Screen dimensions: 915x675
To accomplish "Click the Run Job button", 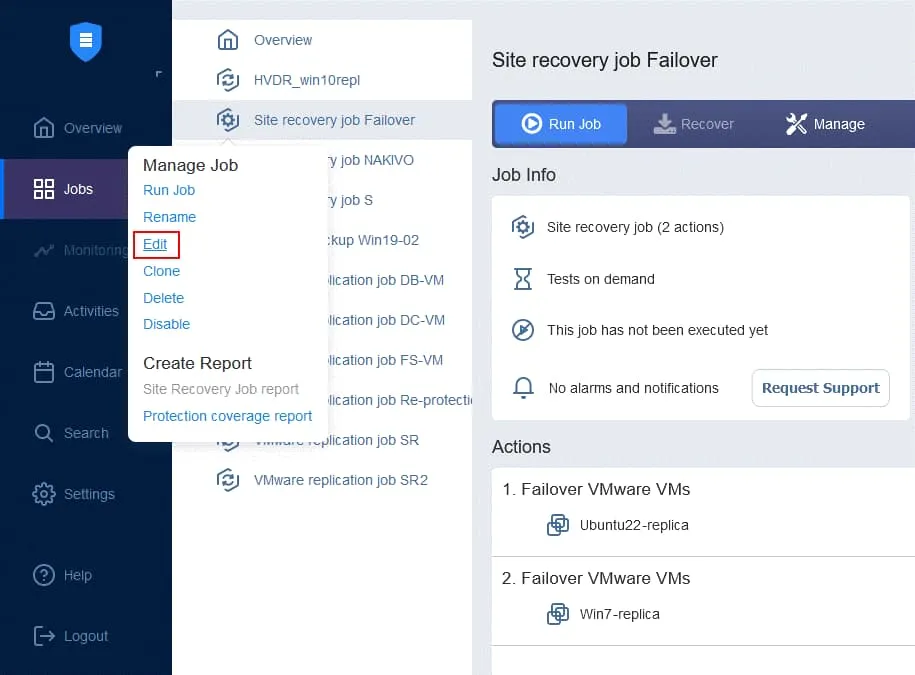I will coord(560,123).
